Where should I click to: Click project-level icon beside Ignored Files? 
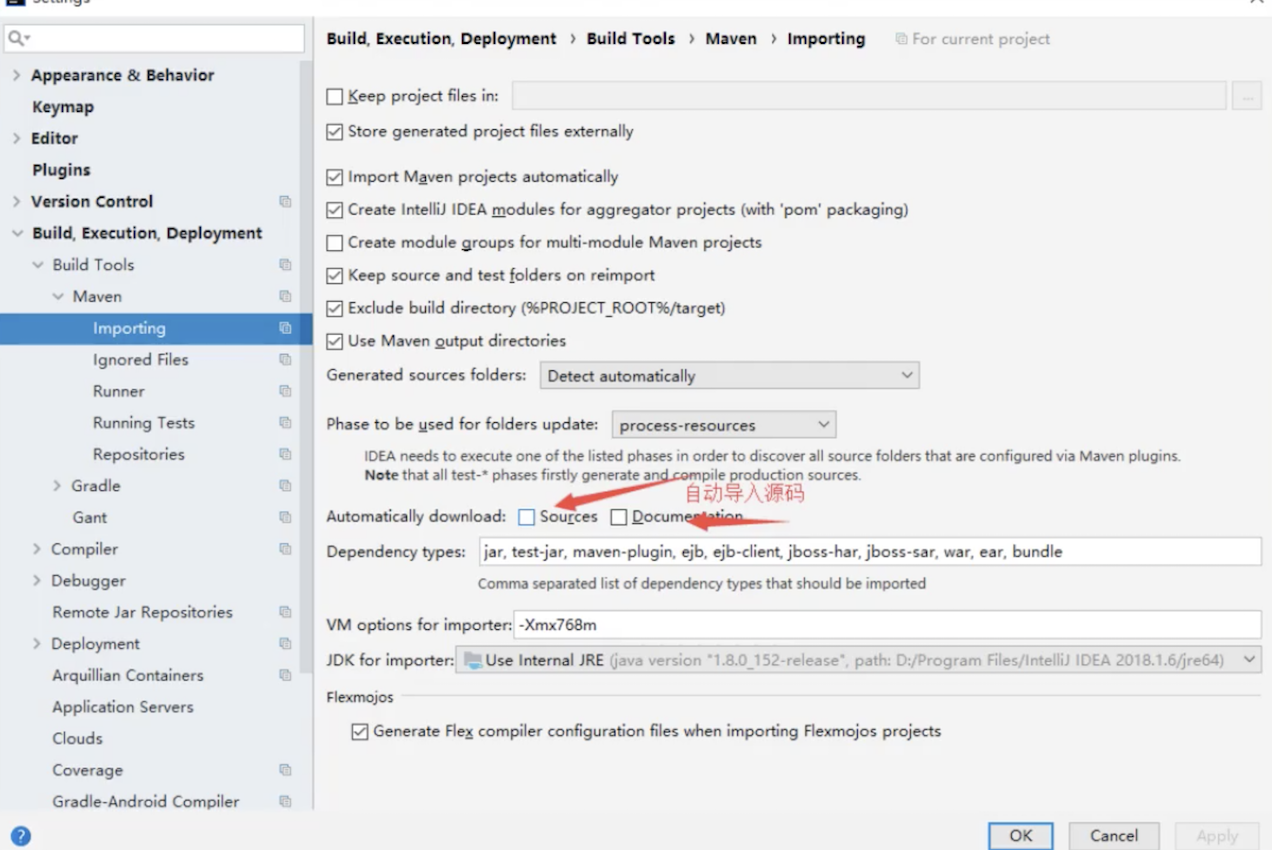[285, 360]
